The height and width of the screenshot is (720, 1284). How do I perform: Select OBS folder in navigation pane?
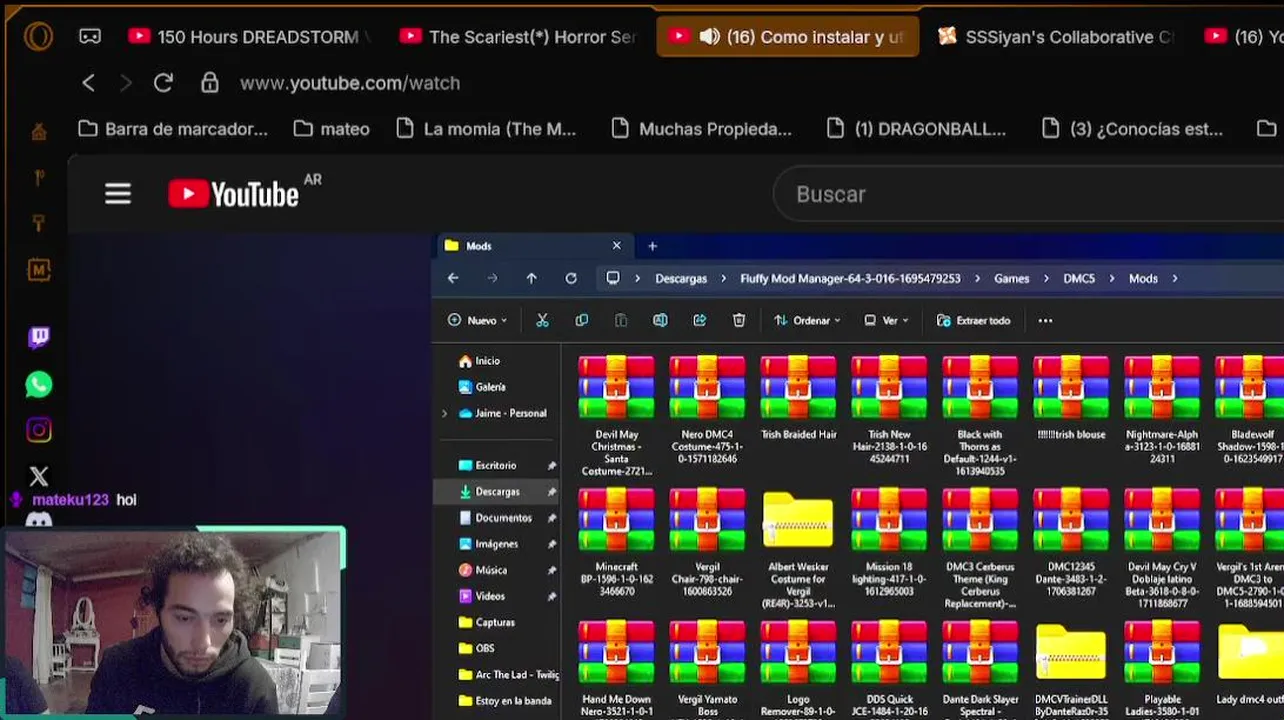(476, 648)
